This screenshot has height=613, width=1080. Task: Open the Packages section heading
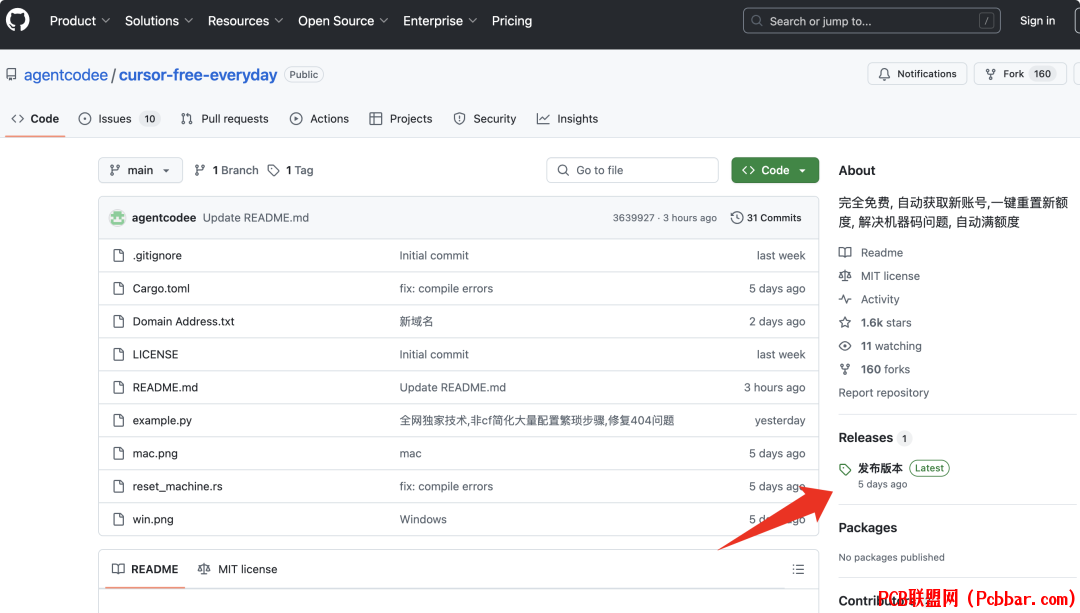click(868, 528)
